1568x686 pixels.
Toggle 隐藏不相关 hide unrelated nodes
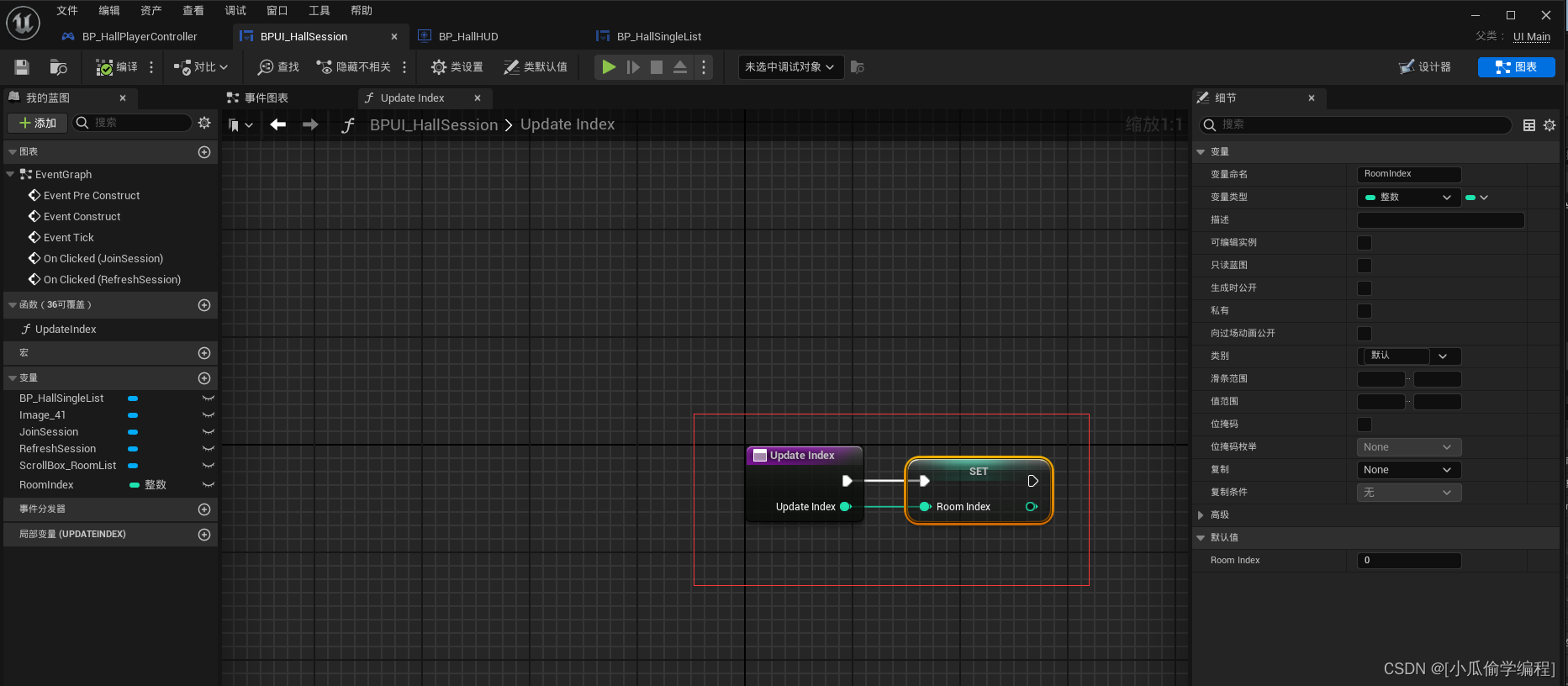point(353,67)
